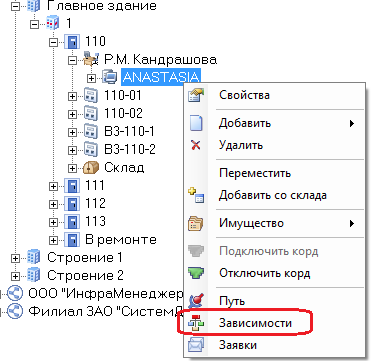Select the Главное здание tree label
The height and width of the screenshot is (361, 372).
102,6
